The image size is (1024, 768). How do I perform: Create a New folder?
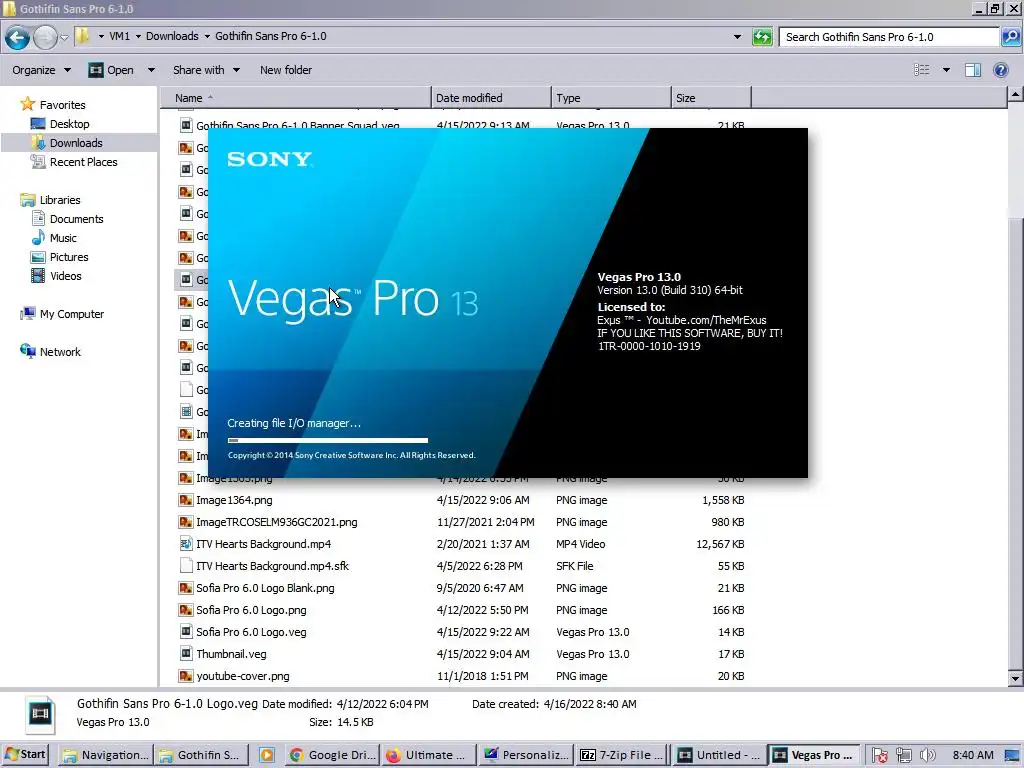[x=285, y=70]
